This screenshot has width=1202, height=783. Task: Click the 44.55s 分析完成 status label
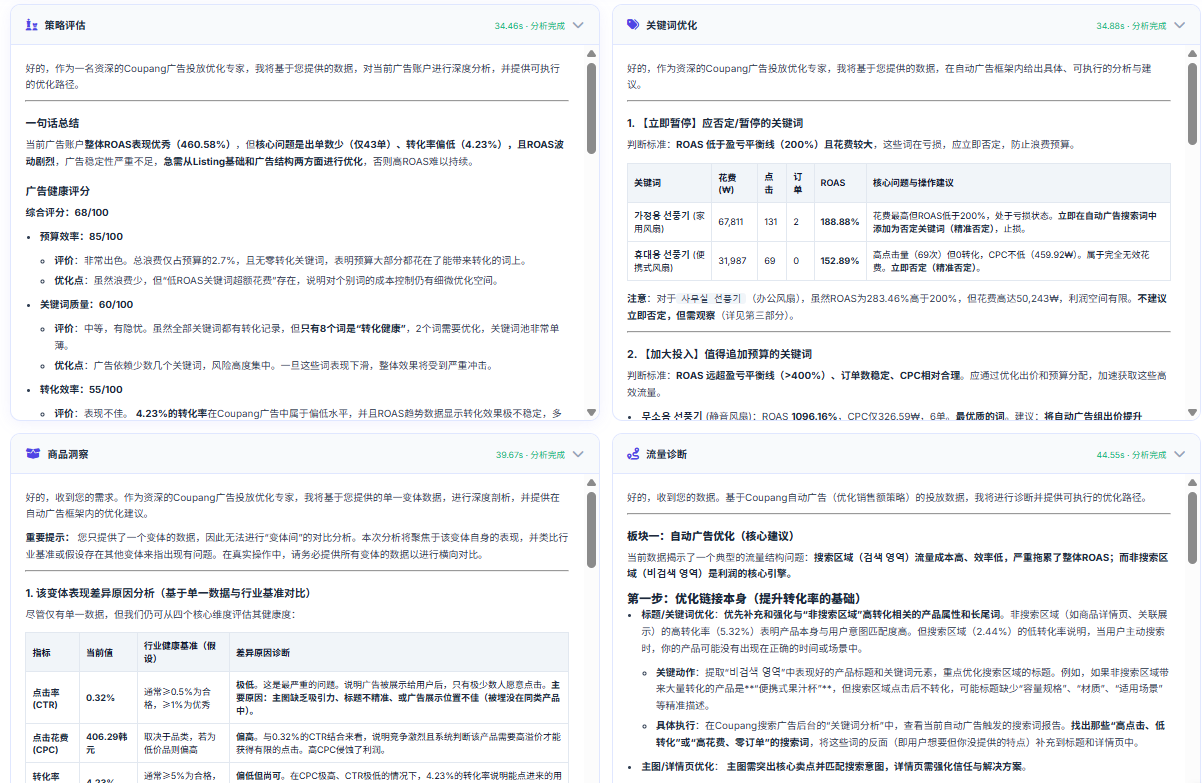pyautogui.click(x=1131, y=455)
